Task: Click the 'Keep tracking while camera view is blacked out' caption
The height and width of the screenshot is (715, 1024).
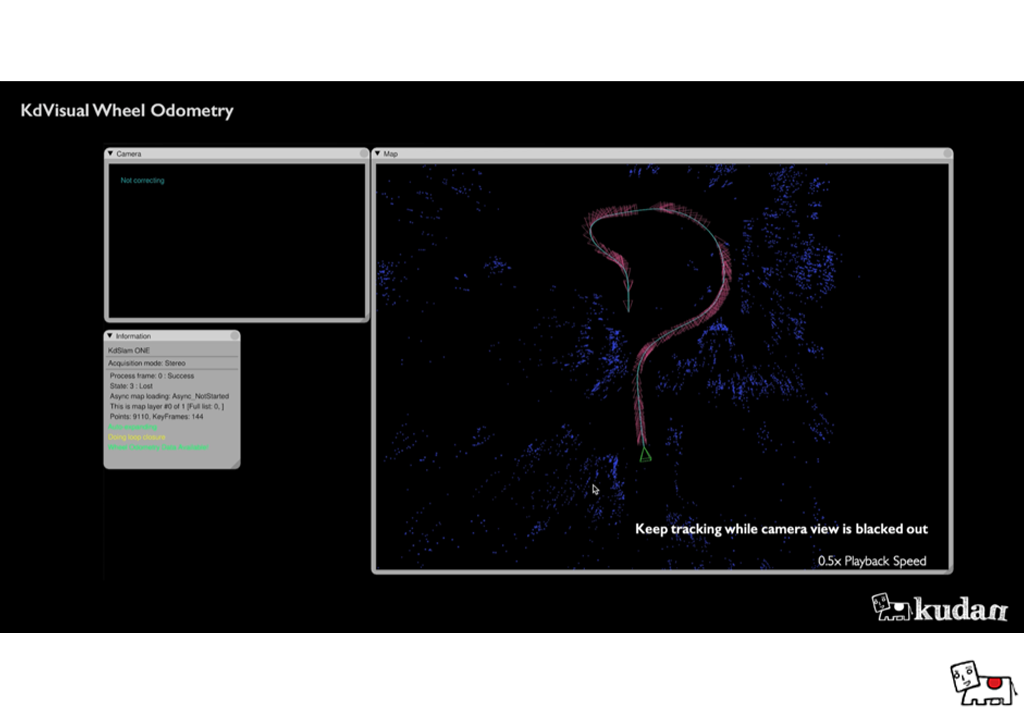Action: pyautogui.click(x=781, y=529)
